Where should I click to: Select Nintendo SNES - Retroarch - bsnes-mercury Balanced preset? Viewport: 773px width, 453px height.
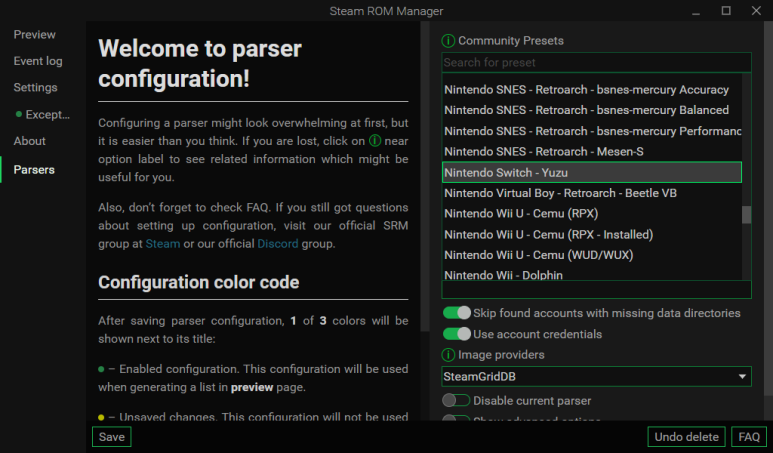tap(592, 110)
